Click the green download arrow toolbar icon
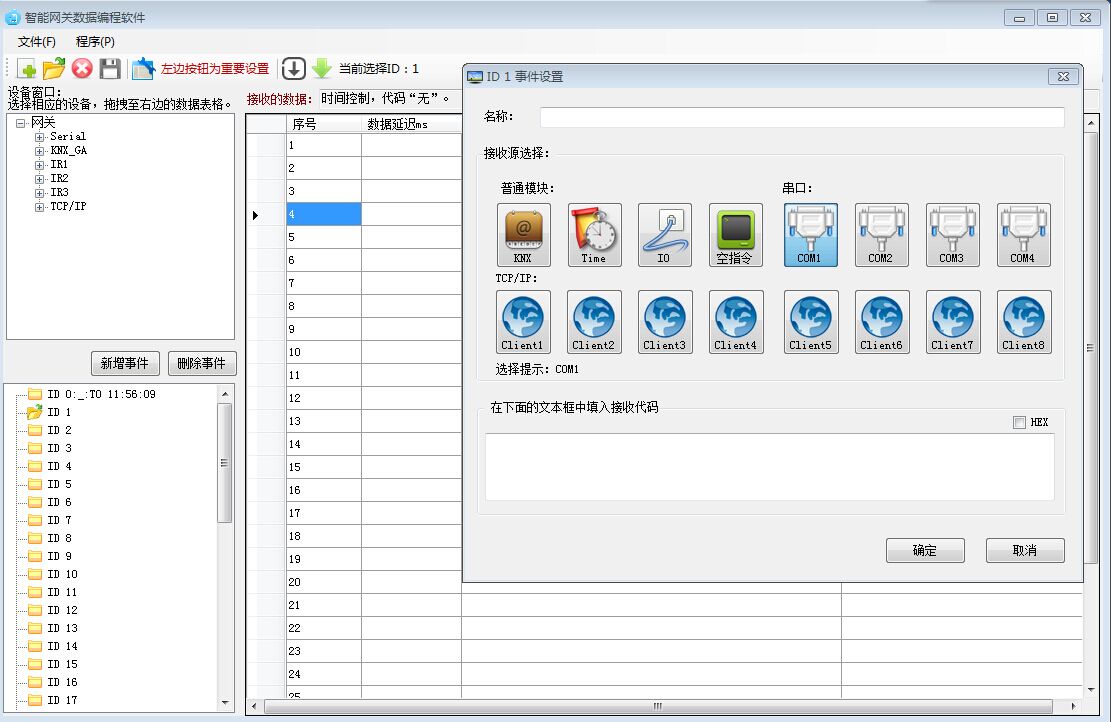1111x722 pixels. coord(321,69)
